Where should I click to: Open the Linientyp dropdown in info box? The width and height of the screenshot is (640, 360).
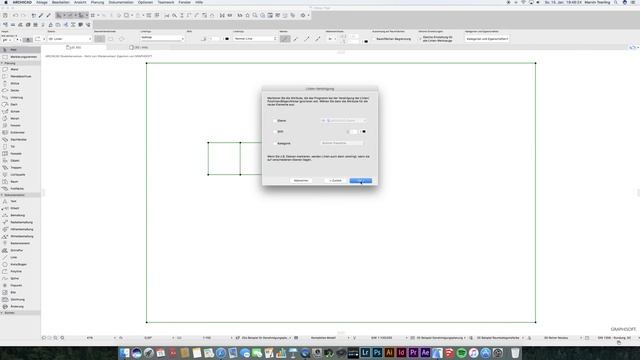tap(162, 38)
